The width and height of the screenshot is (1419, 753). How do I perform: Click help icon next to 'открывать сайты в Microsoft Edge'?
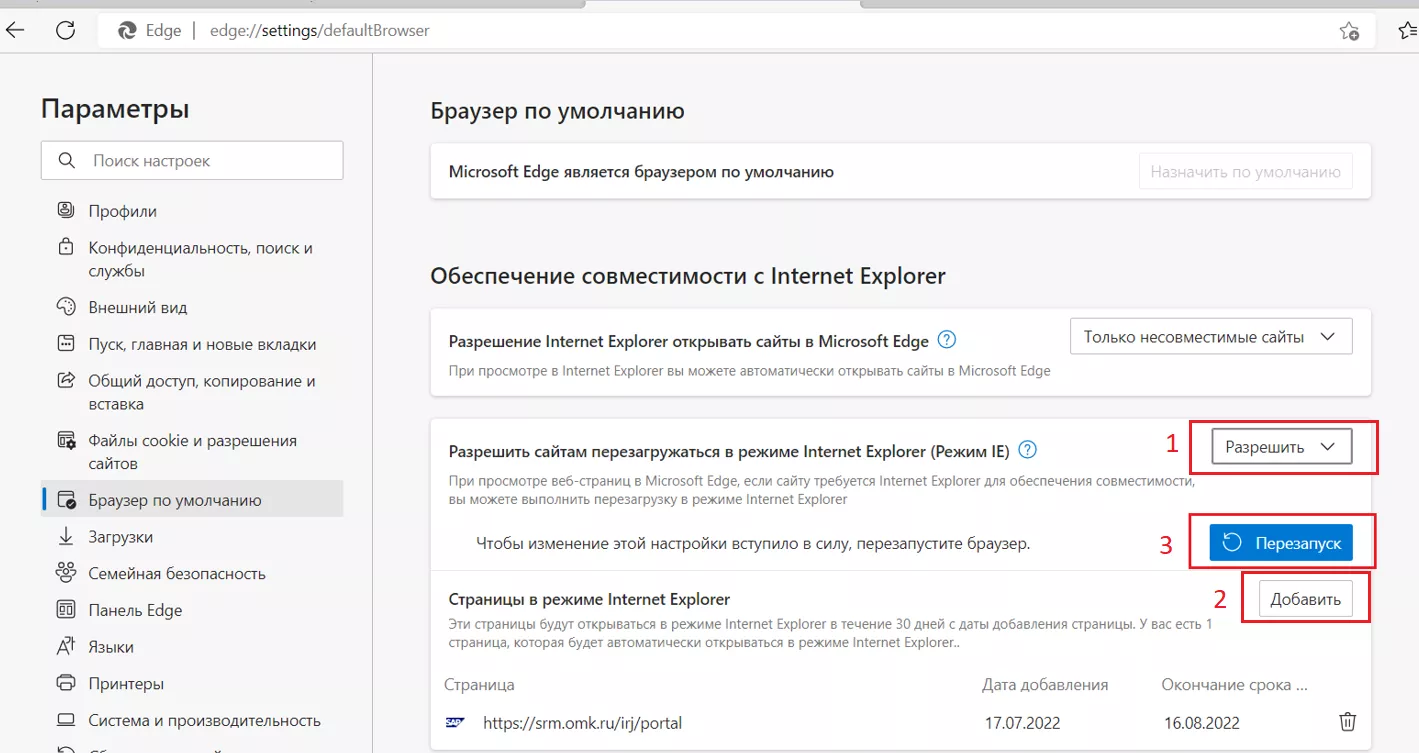[x=947, y=340]
